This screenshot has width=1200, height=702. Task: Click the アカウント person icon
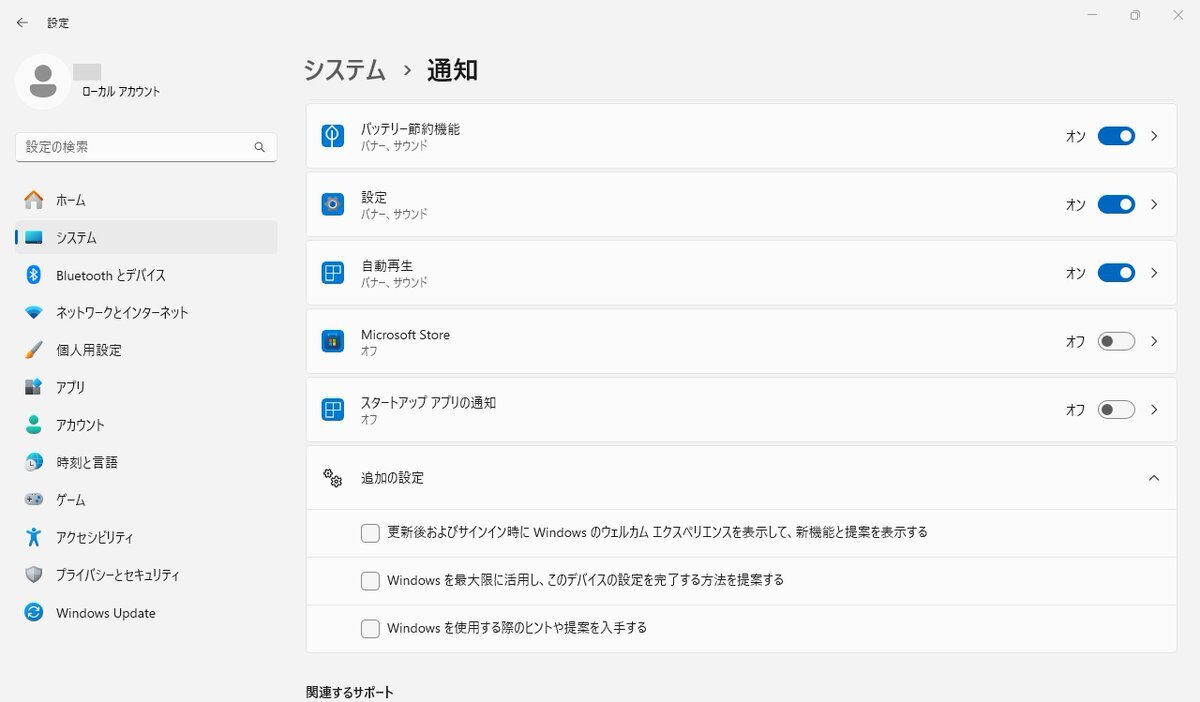tap(34, 425)
